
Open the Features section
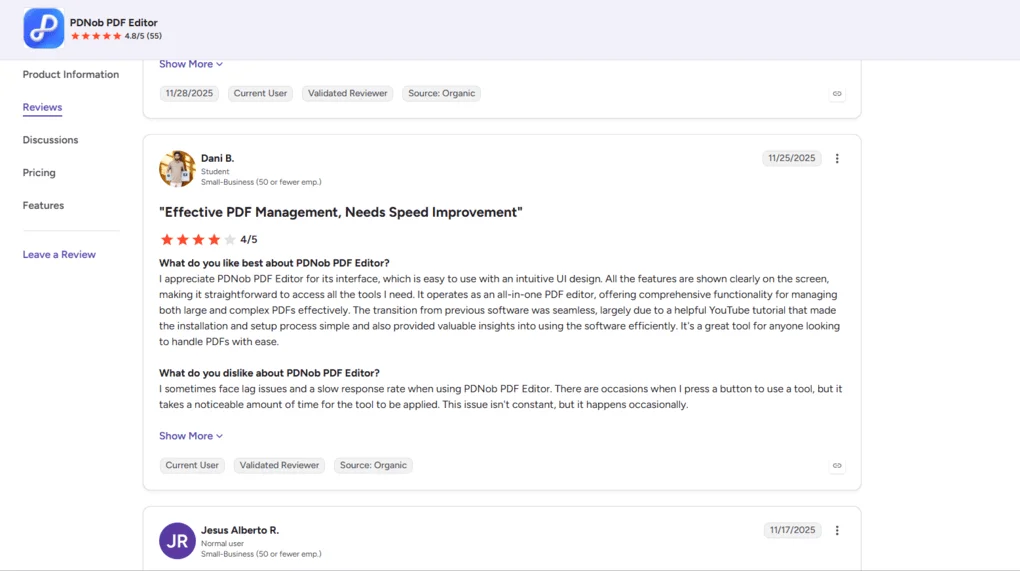[x=43, y=206]
